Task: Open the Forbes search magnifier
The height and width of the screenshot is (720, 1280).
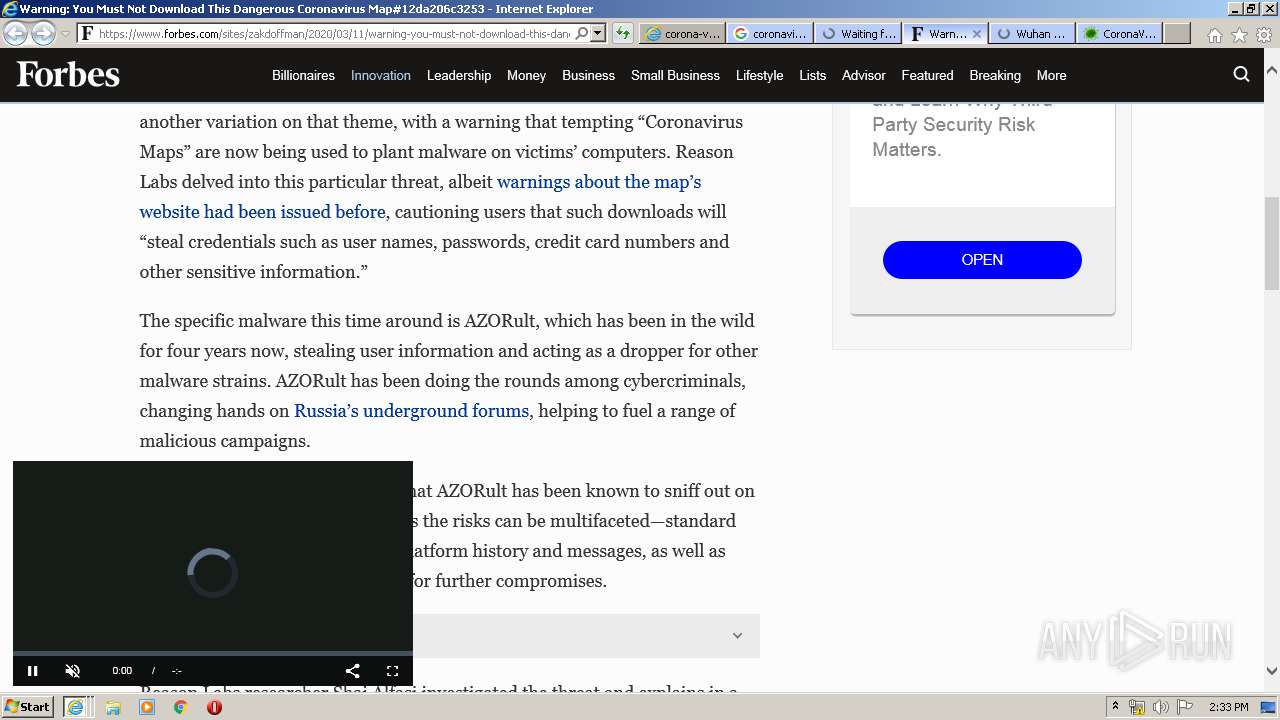Action: click(x=1241, y=74)
